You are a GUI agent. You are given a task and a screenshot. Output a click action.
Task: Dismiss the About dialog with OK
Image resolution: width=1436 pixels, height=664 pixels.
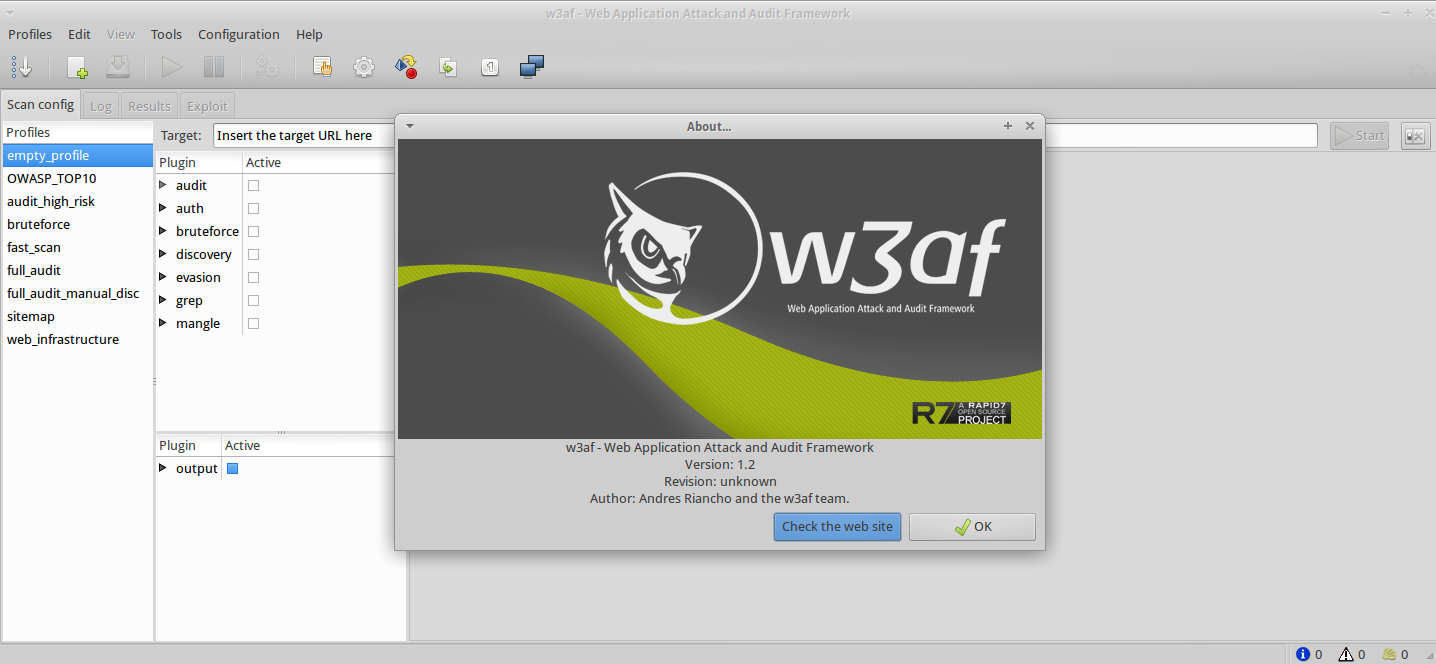(x=971, y=527)
